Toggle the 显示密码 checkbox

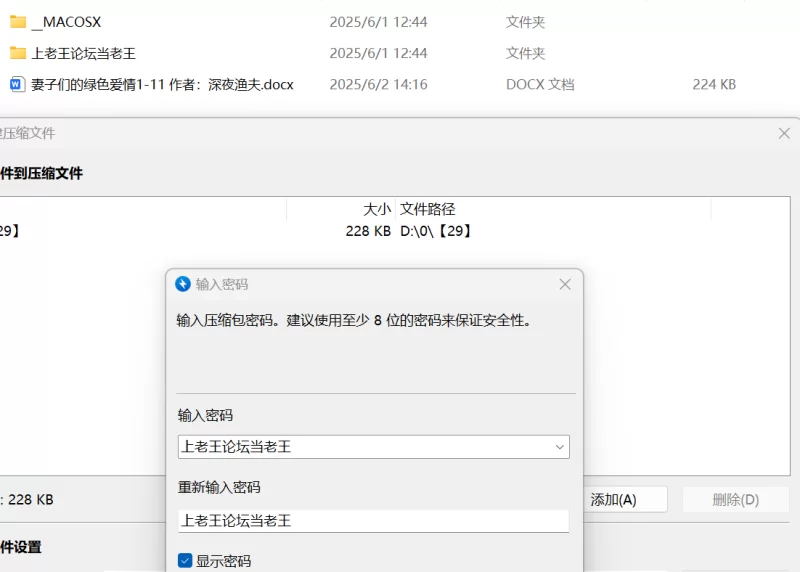[185, 561]
